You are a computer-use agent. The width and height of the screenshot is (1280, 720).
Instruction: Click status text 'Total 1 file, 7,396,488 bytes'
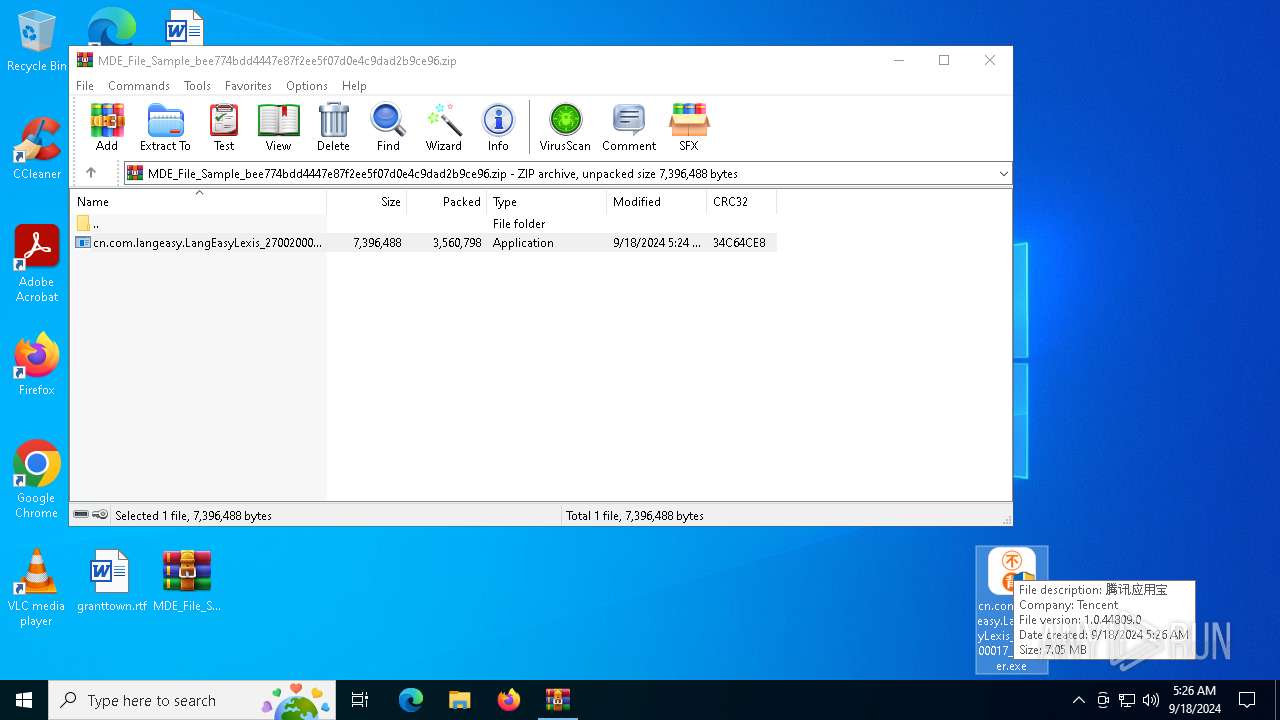tap(635, 516)
